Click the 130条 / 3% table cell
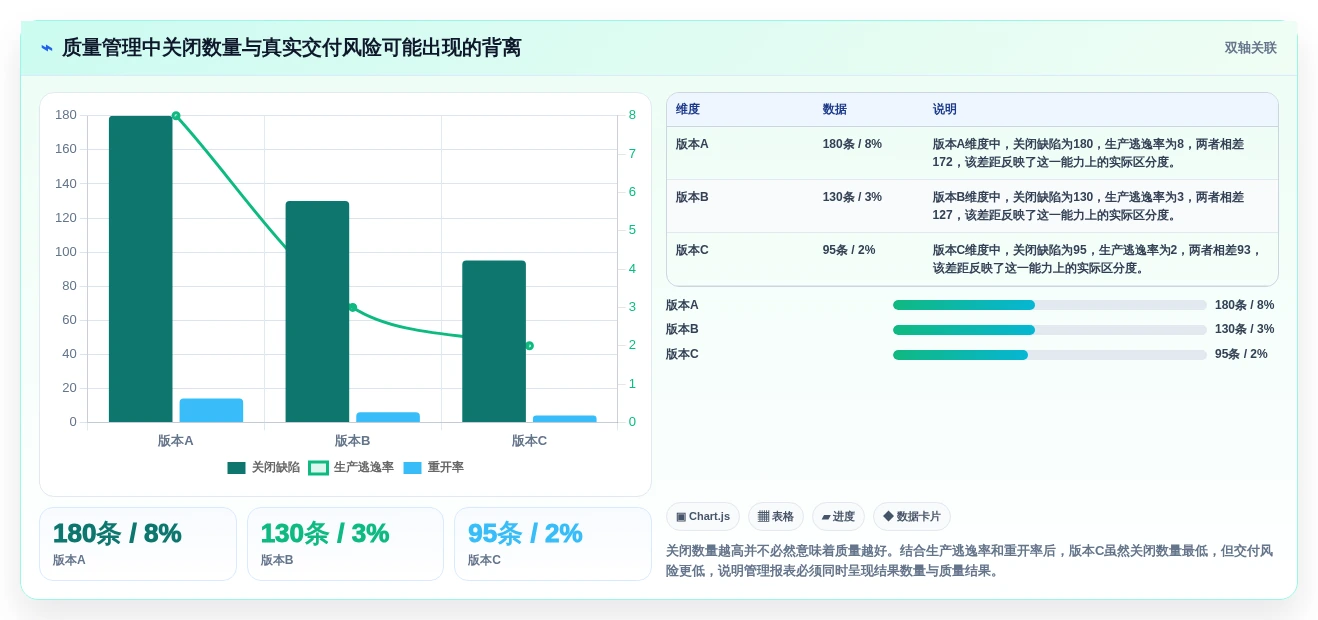The width and height of the screenshot is (1318, 620). pyautogui.click(x=852, y=197)
